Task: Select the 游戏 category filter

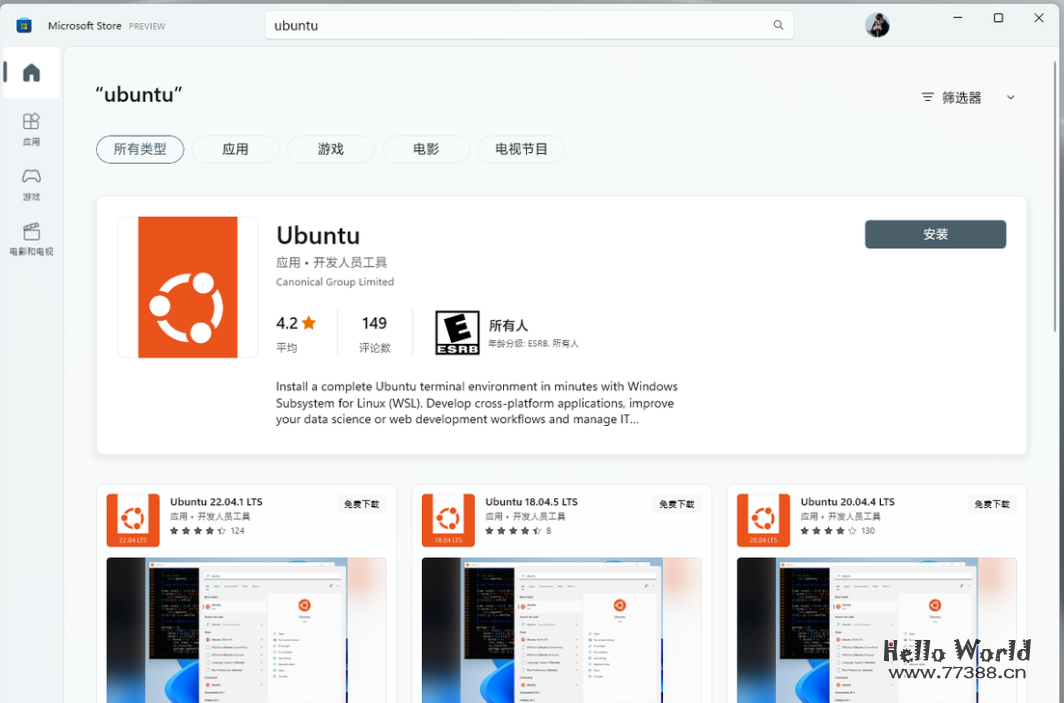Action: tap(330, 149)
